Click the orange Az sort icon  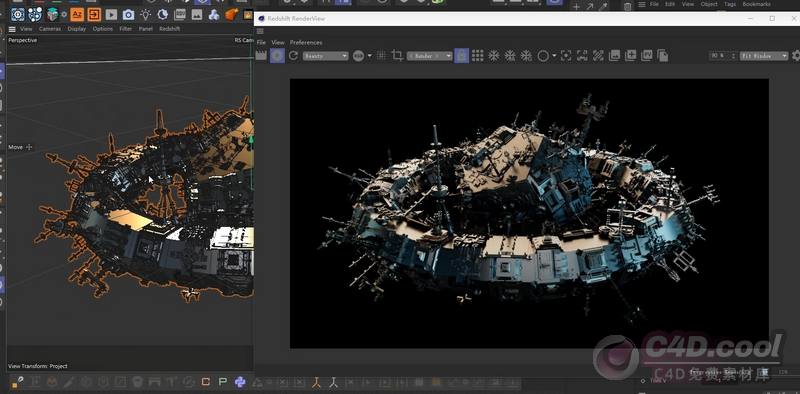click(x=77, y=14)
